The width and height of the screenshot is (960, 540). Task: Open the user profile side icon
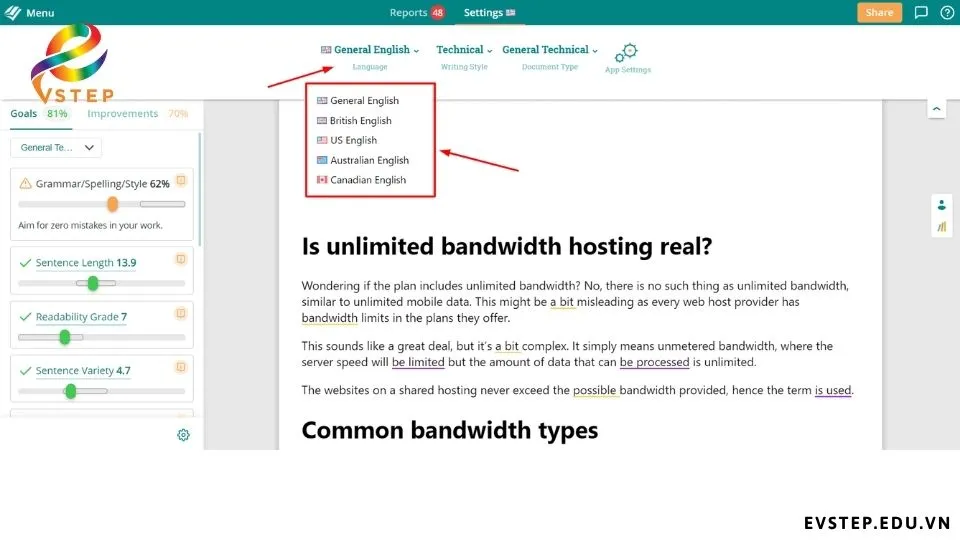click(x=941, y=205)
